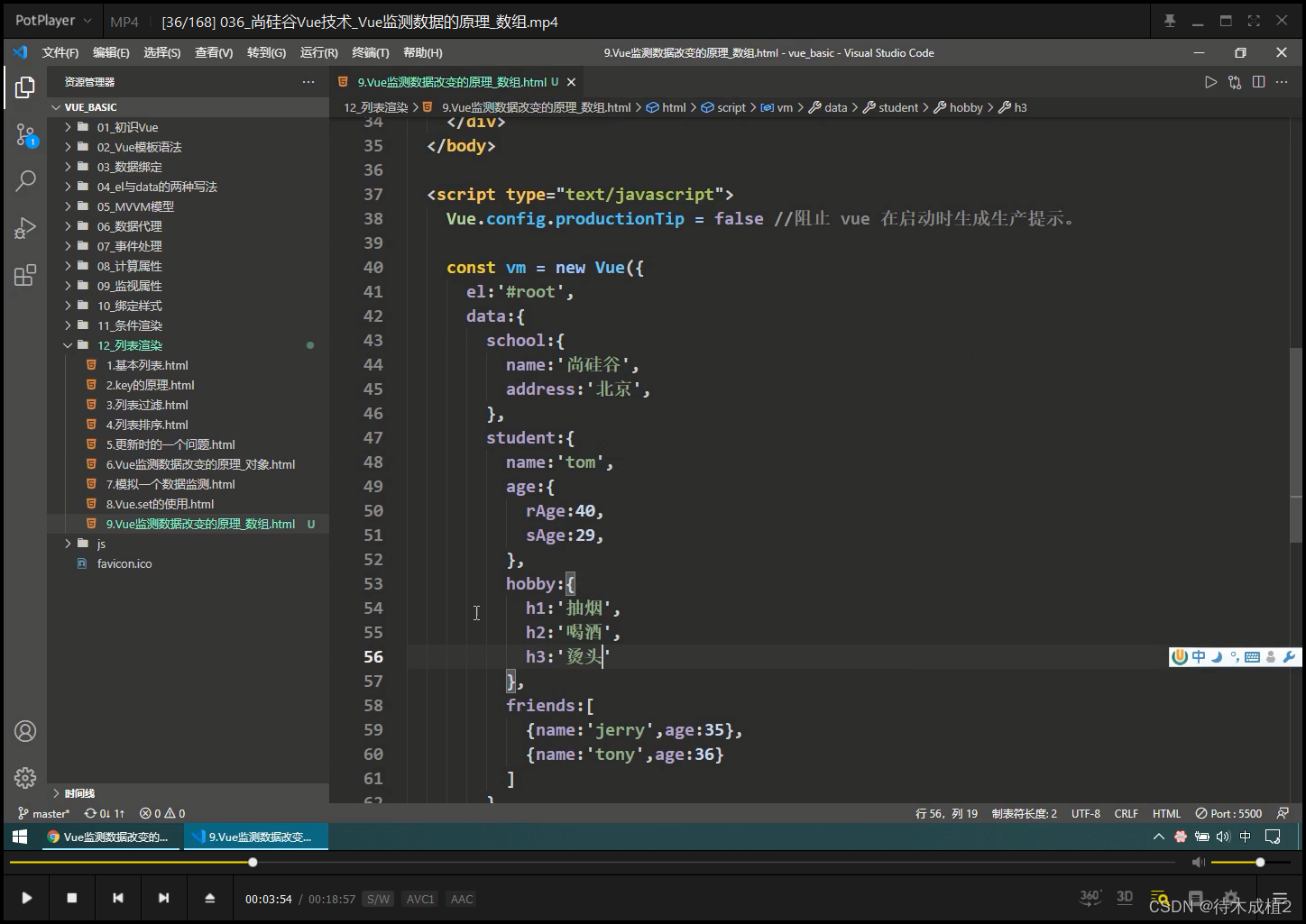Click the tray volume icon
This screenshot has width=1306, height=924.
[x=1223, y=837]
